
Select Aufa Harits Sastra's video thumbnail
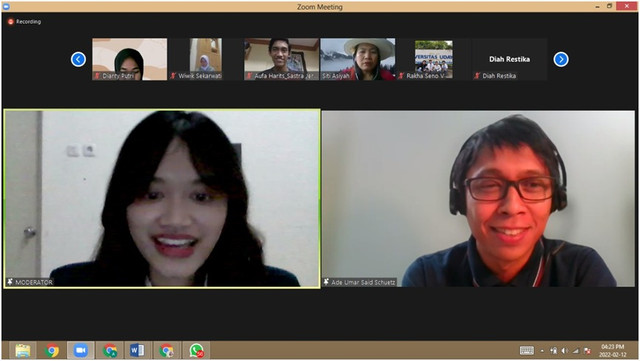coord(281,59)
